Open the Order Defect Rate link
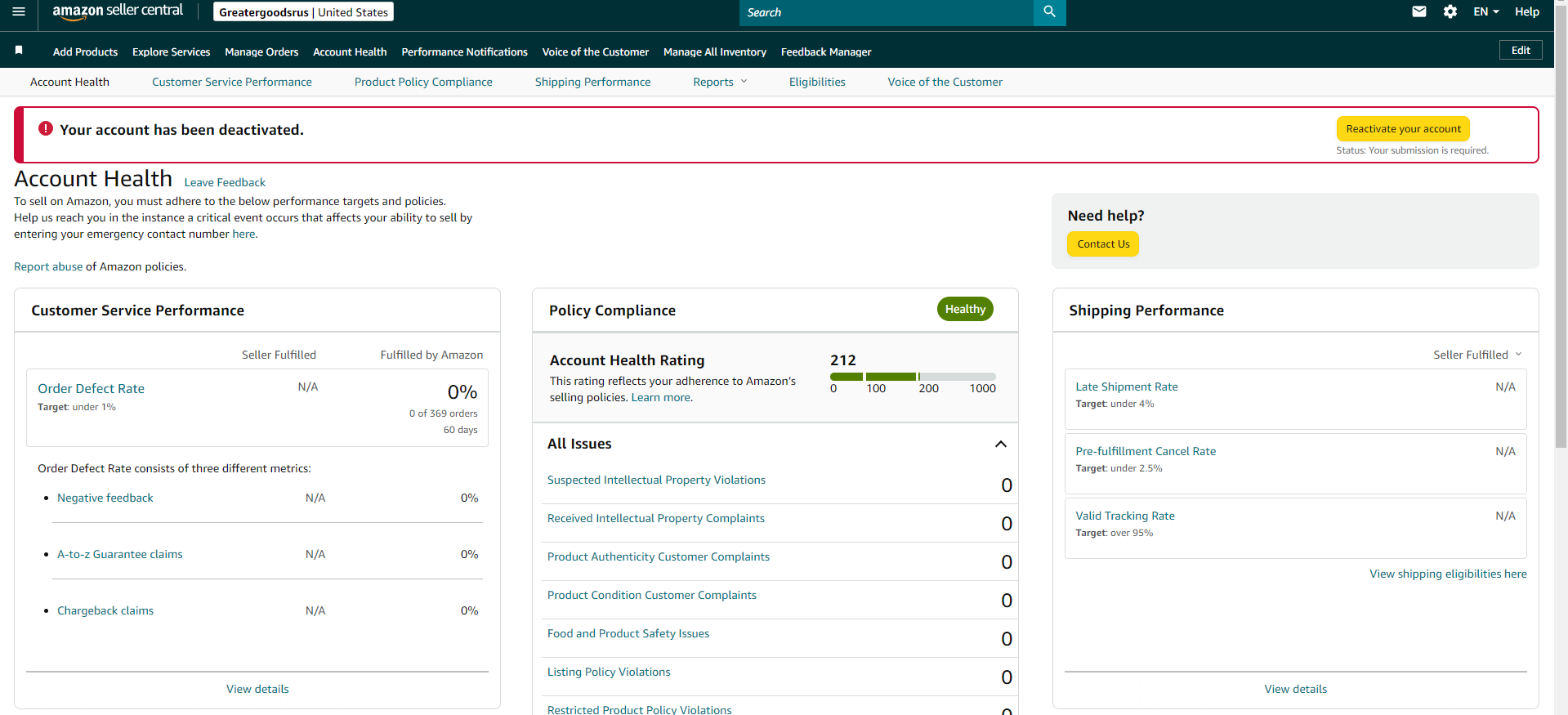The width and height of the screenshot is (1568, 715). (x=91, y=389)
